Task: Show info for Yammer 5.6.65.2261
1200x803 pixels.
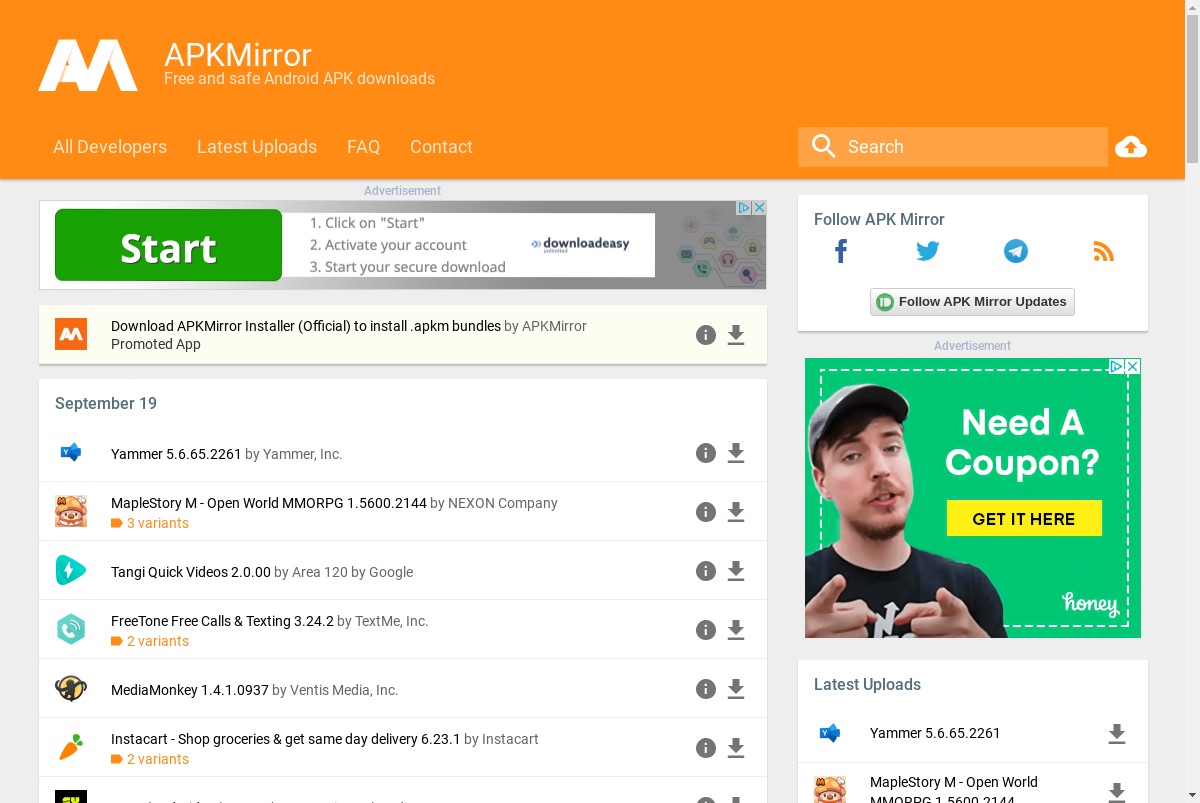Action: pyautogui.click(x=706, y=453)
